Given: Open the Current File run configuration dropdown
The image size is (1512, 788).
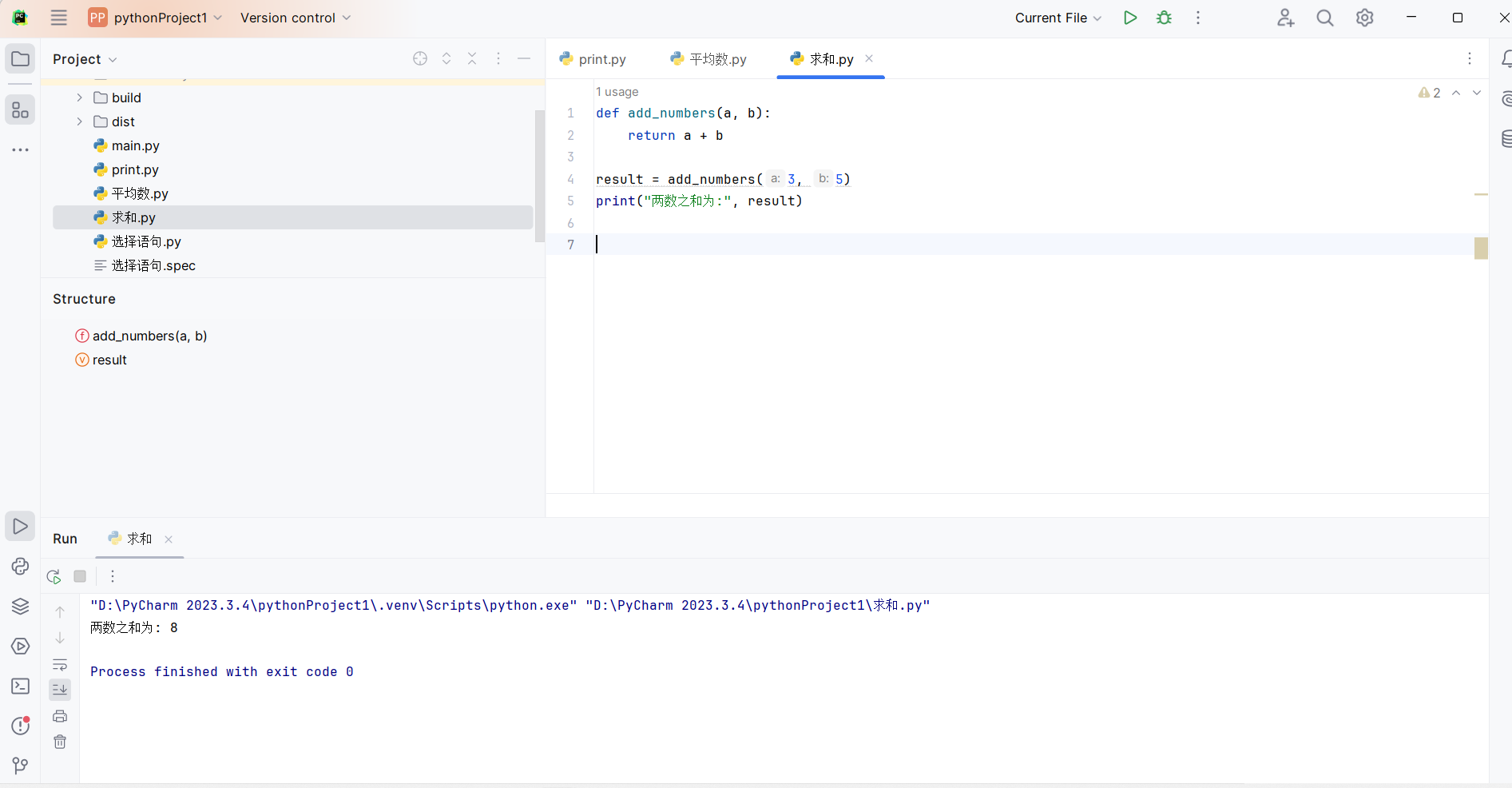Looking at the screenshot, I should [x=1058, y=18].
